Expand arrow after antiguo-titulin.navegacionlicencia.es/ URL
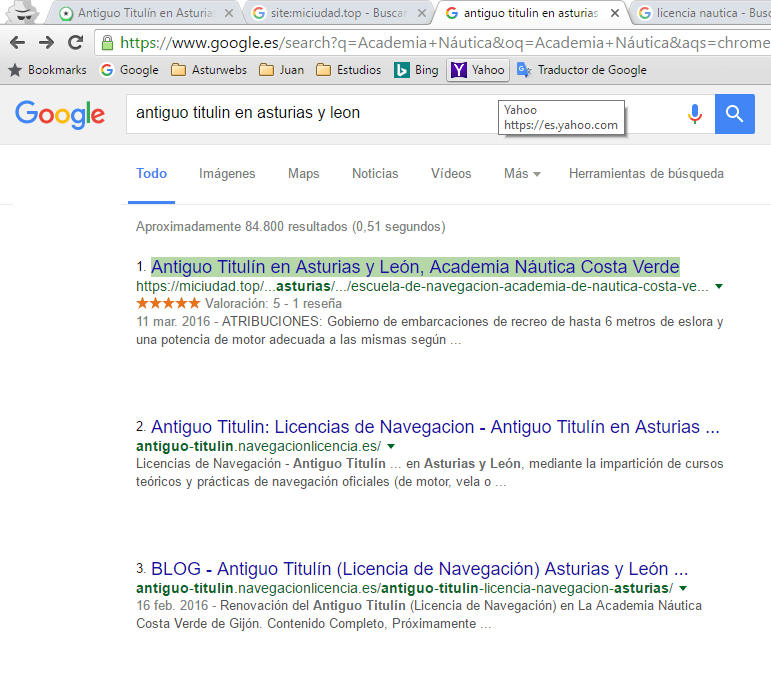Screen dimensions: 771x686 [391, 447]
